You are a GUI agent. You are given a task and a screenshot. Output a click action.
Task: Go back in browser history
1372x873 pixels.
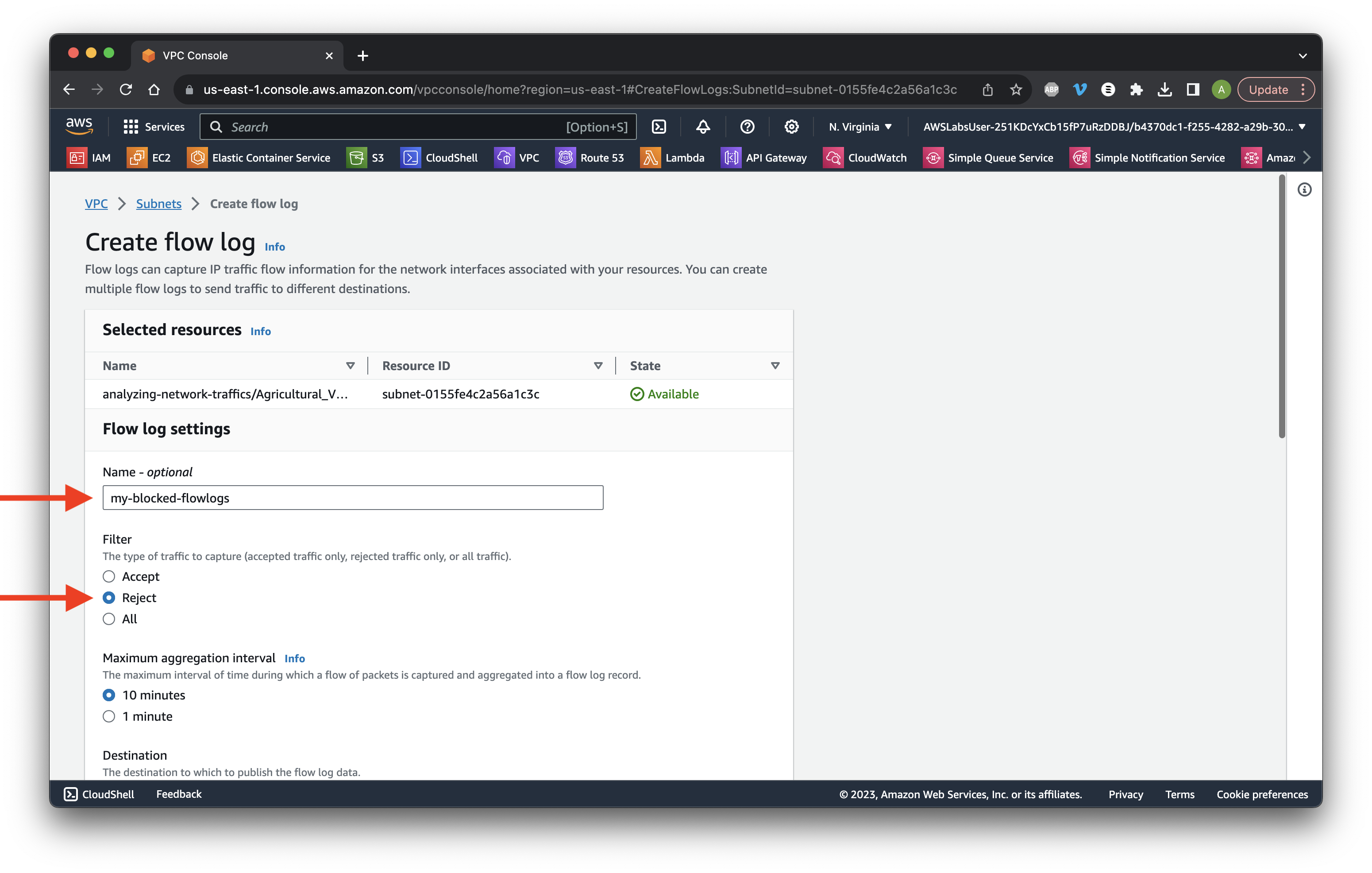[69, 89]
